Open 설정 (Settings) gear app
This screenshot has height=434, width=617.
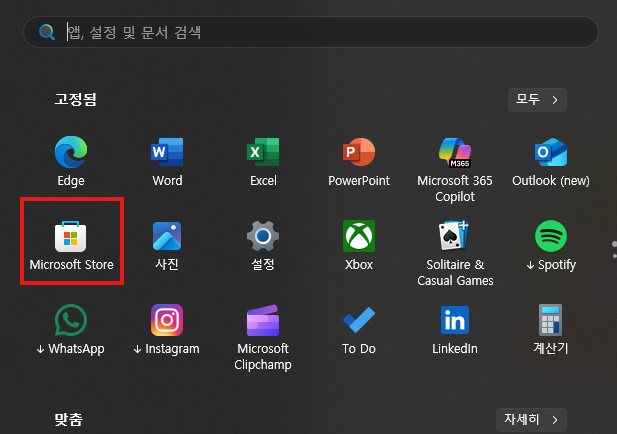tap(263, 246)
